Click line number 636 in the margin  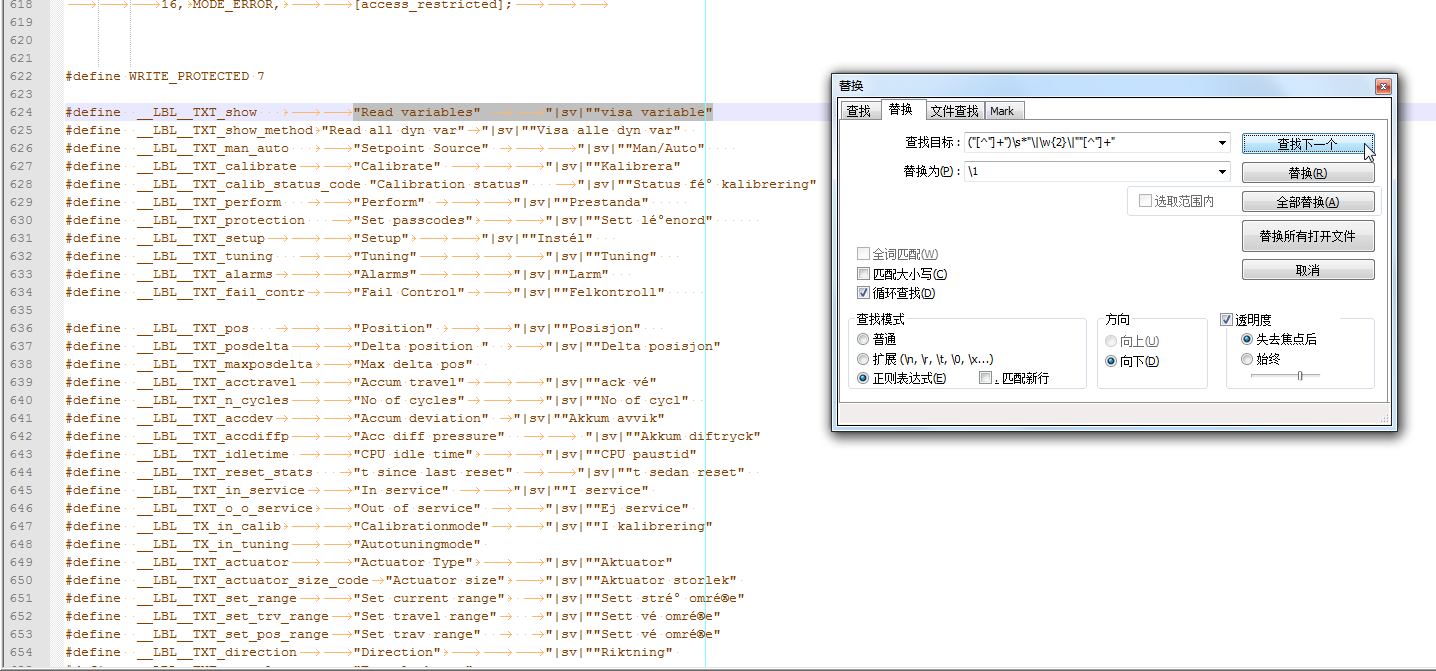coord(20,328)
